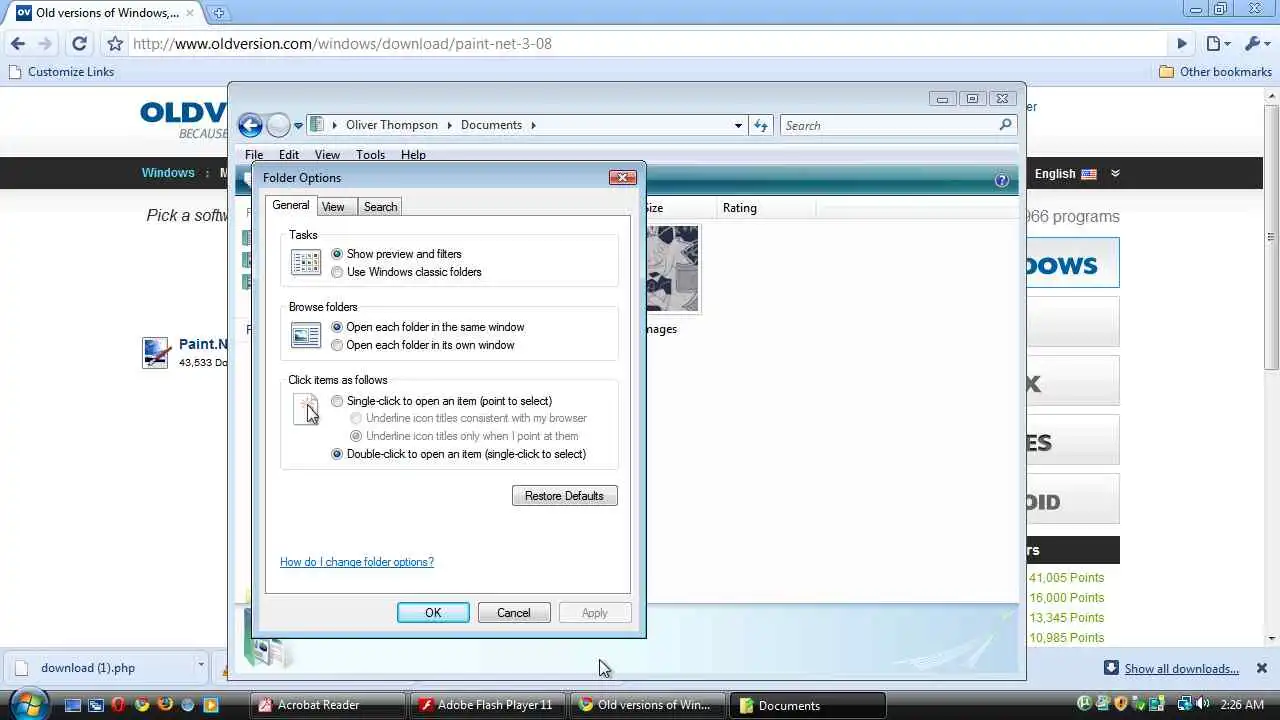Screen dimensions: 1280x720
Task: Launch Firefox from Quick Launch
Action: click(x=165, y=705)
